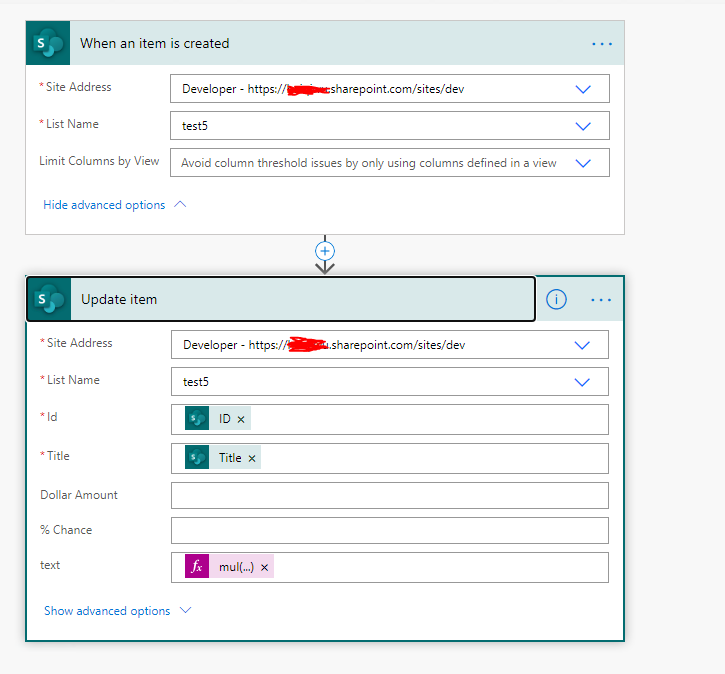
Task: Remove the Title dynamic content token
Action: (x=252, y=458)
